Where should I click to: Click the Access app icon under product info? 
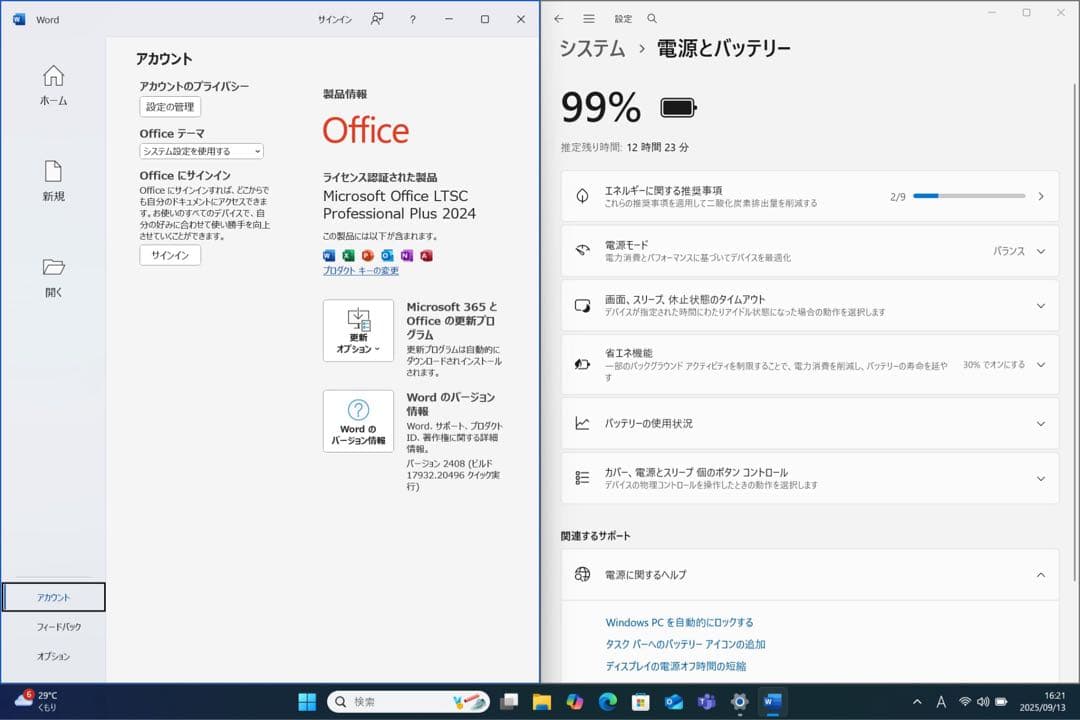click(426, 256)
